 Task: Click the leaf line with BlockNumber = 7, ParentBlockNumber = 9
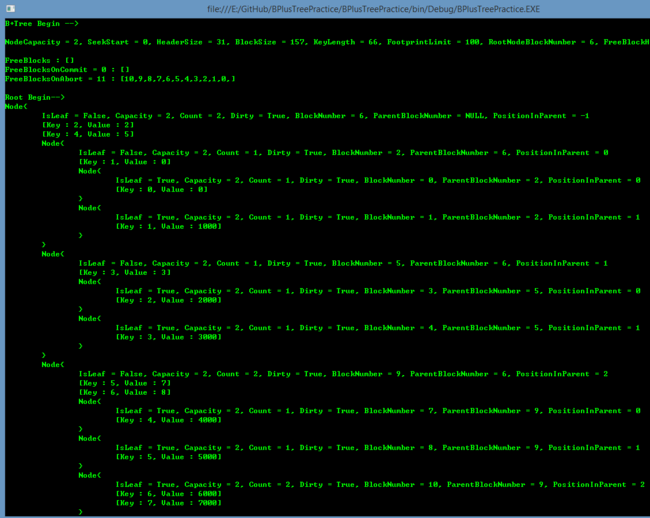click(378, 411)
